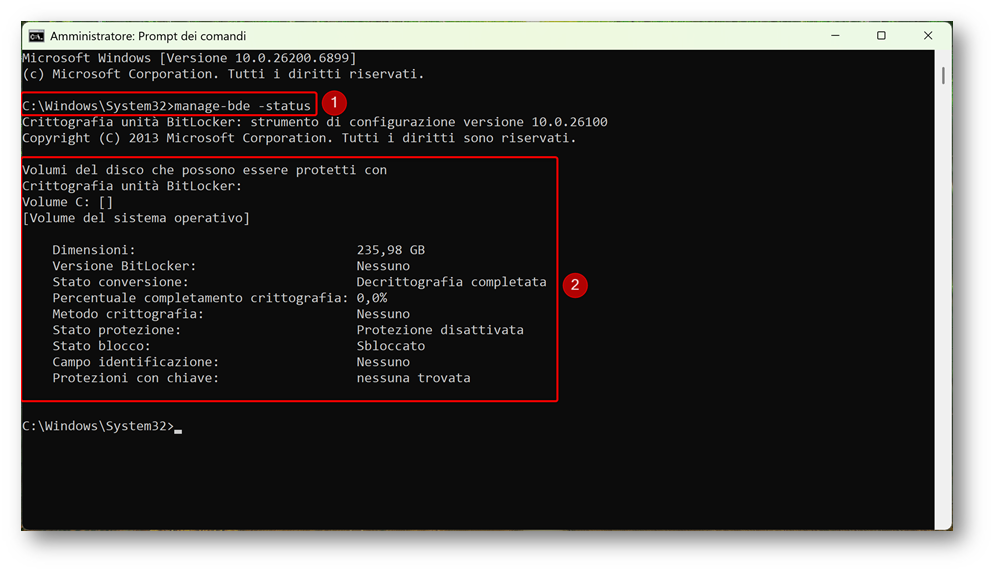Click the 'Volume C: []' line
This screenshot has width=995, height=573.
(67, 202)
